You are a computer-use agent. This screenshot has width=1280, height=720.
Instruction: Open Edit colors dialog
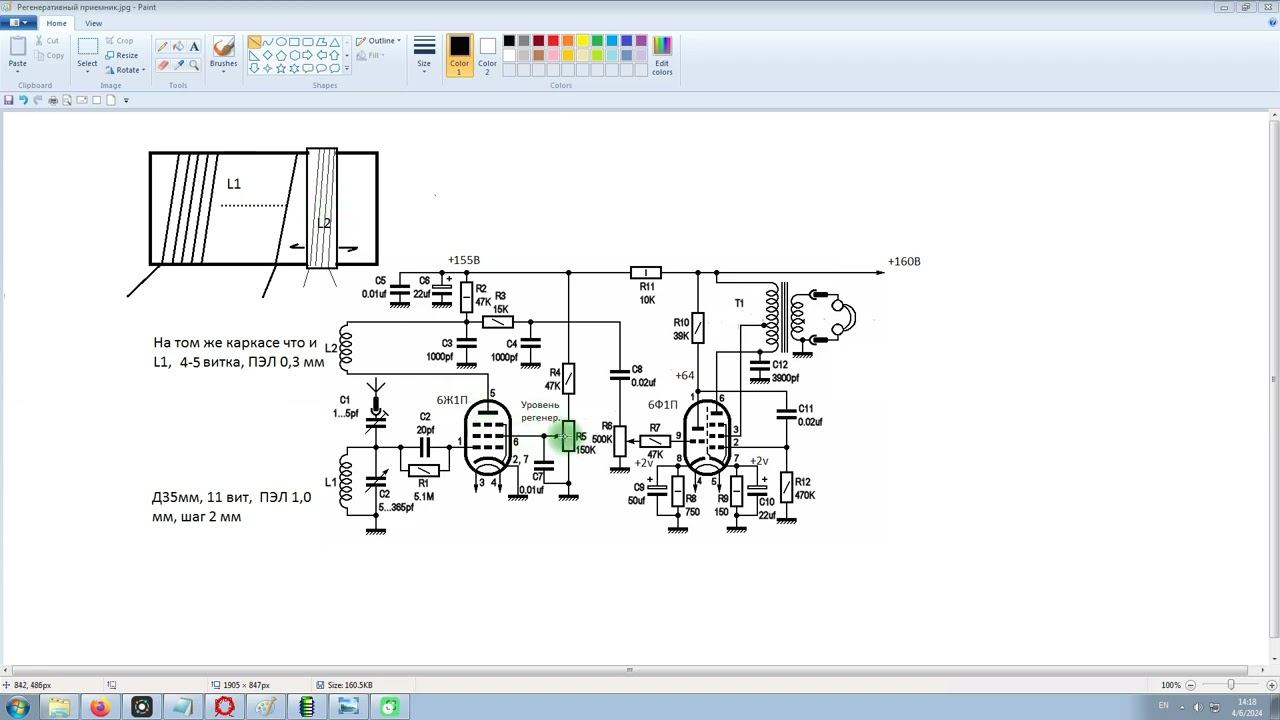(x=662, y=55)
